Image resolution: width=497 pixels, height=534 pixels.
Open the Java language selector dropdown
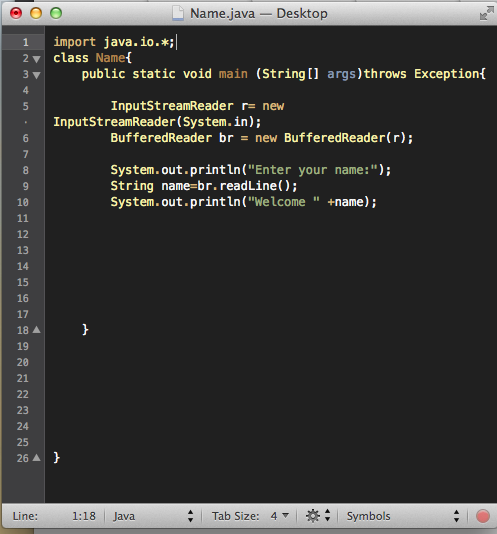[153, 516]
